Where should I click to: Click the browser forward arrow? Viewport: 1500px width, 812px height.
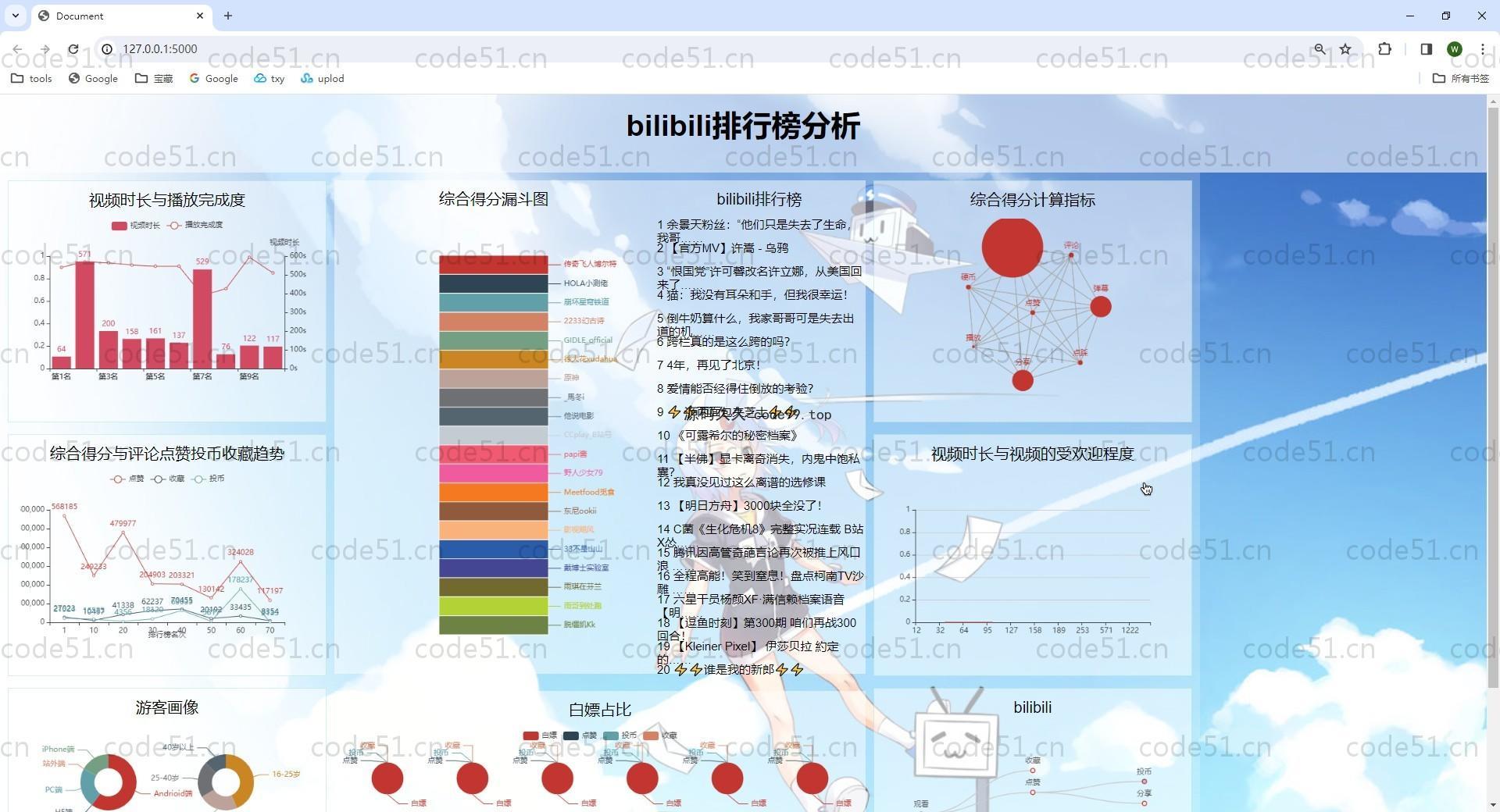pyautogui.click(x=45, y=48)
